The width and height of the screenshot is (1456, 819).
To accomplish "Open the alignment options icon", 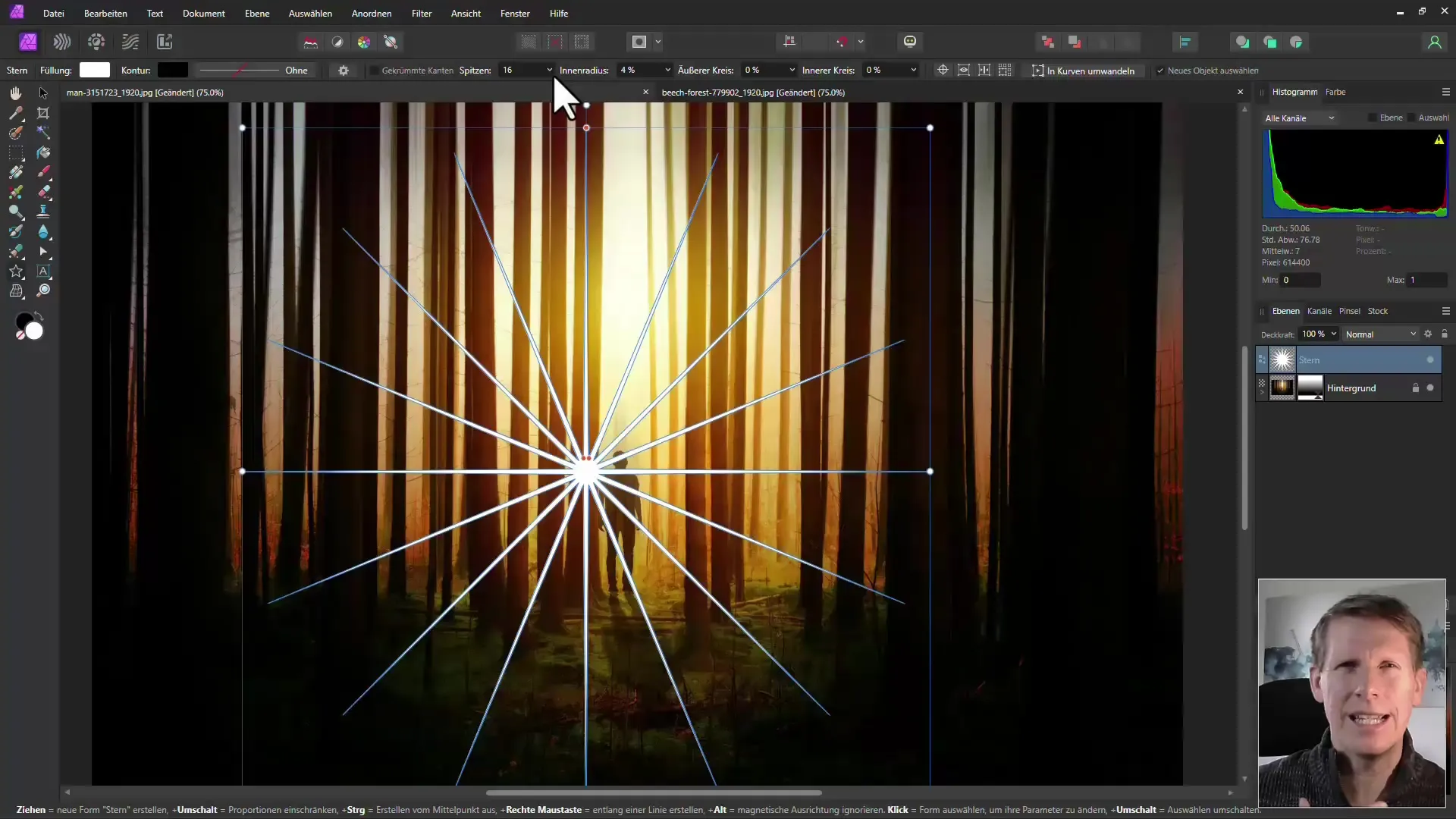I will (x=1185, y=42).
